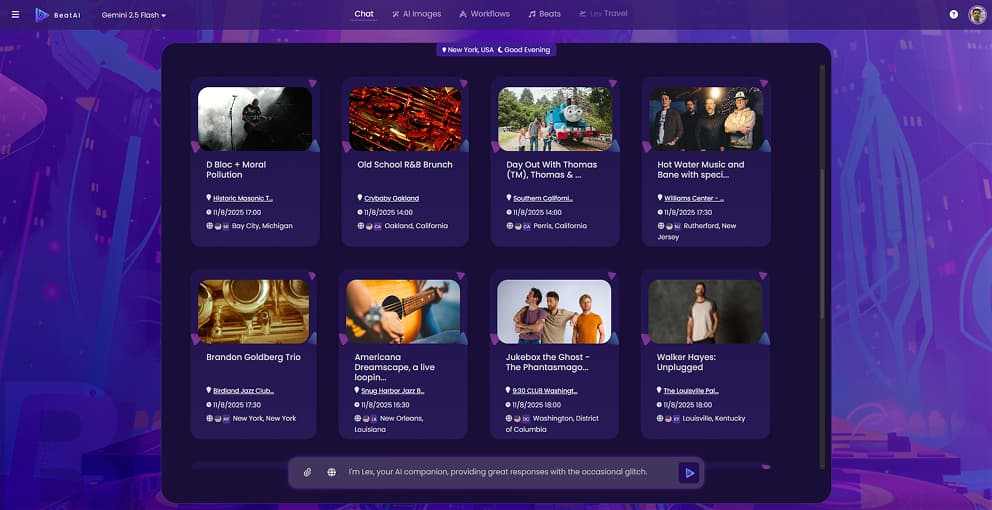The image size is (992, 510).
Task: Open the Workflows tab
Action: pos(484,14)
